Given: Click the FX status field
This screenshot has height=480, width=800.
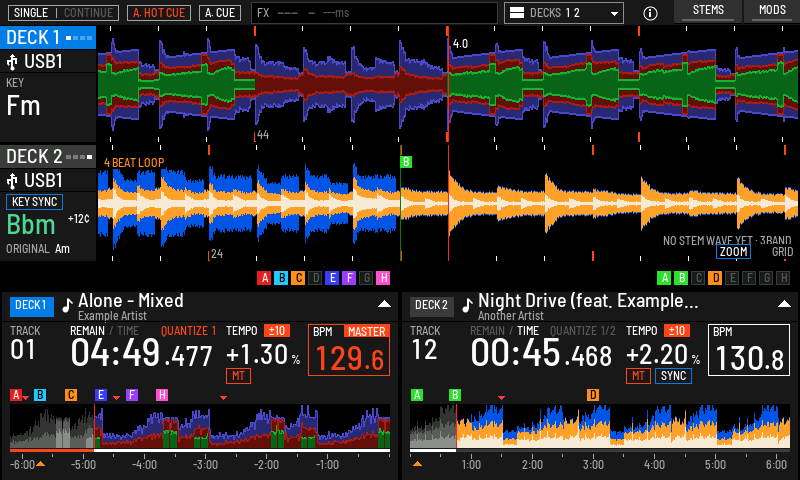Looking at the screenshot, I should 374,13.
